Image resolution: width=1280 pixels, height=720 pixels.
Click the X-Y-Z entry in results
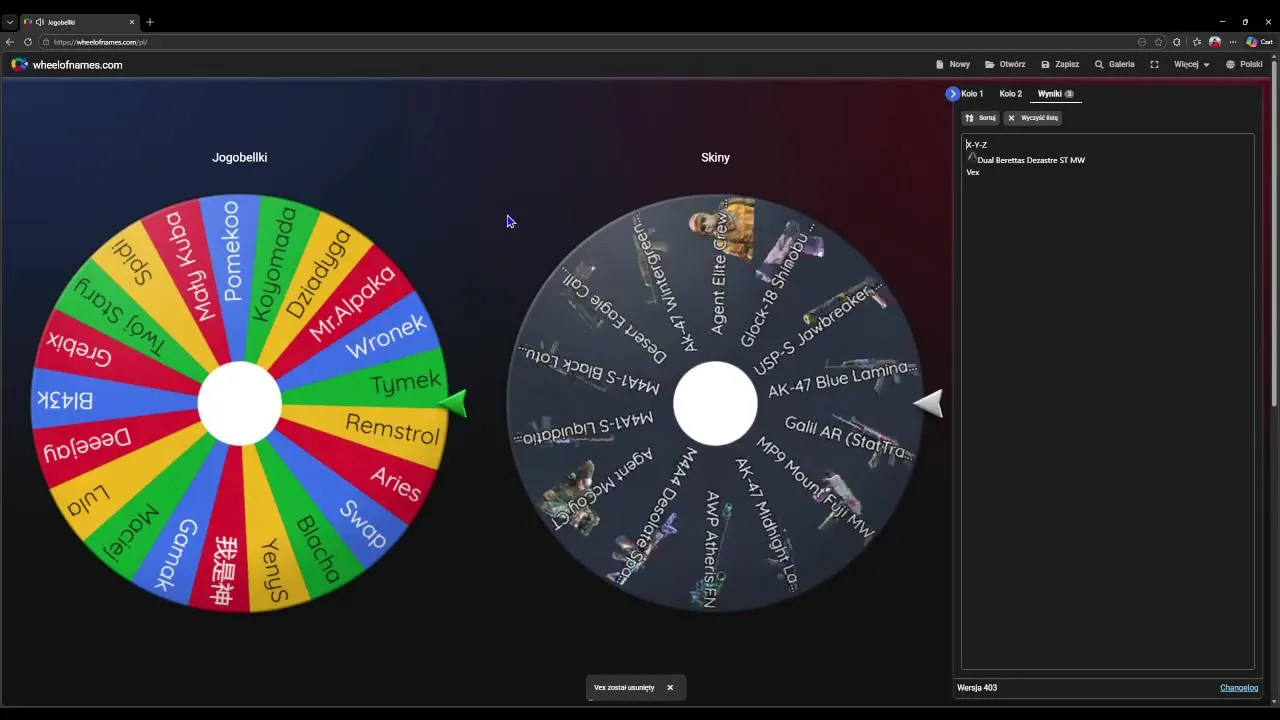976,145
